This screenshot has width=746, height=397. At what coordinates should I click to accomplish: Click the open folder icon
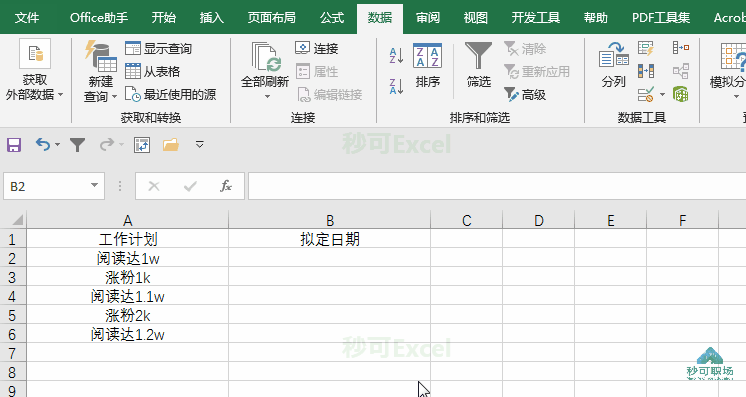coord(171,144)
